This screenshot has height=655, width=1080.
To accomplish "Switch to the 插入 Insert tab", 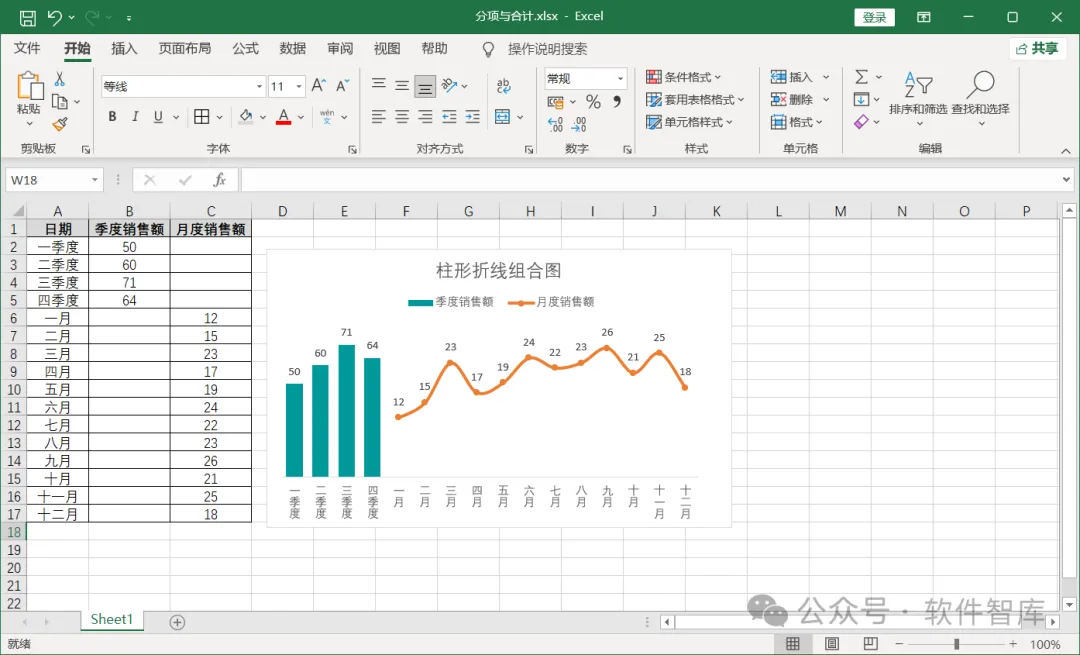I will tap(124, 48).
